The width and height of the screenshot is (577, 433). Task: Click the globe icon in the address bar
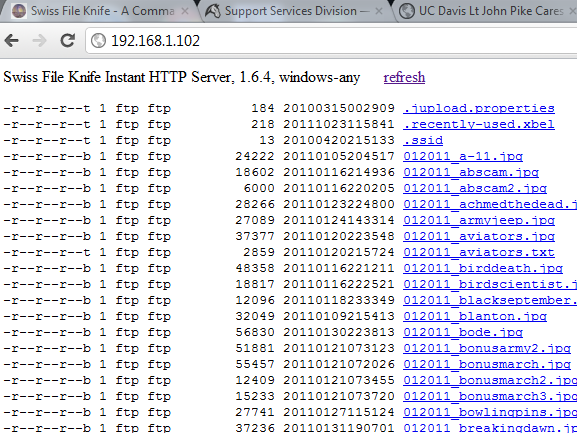[98, 41]
